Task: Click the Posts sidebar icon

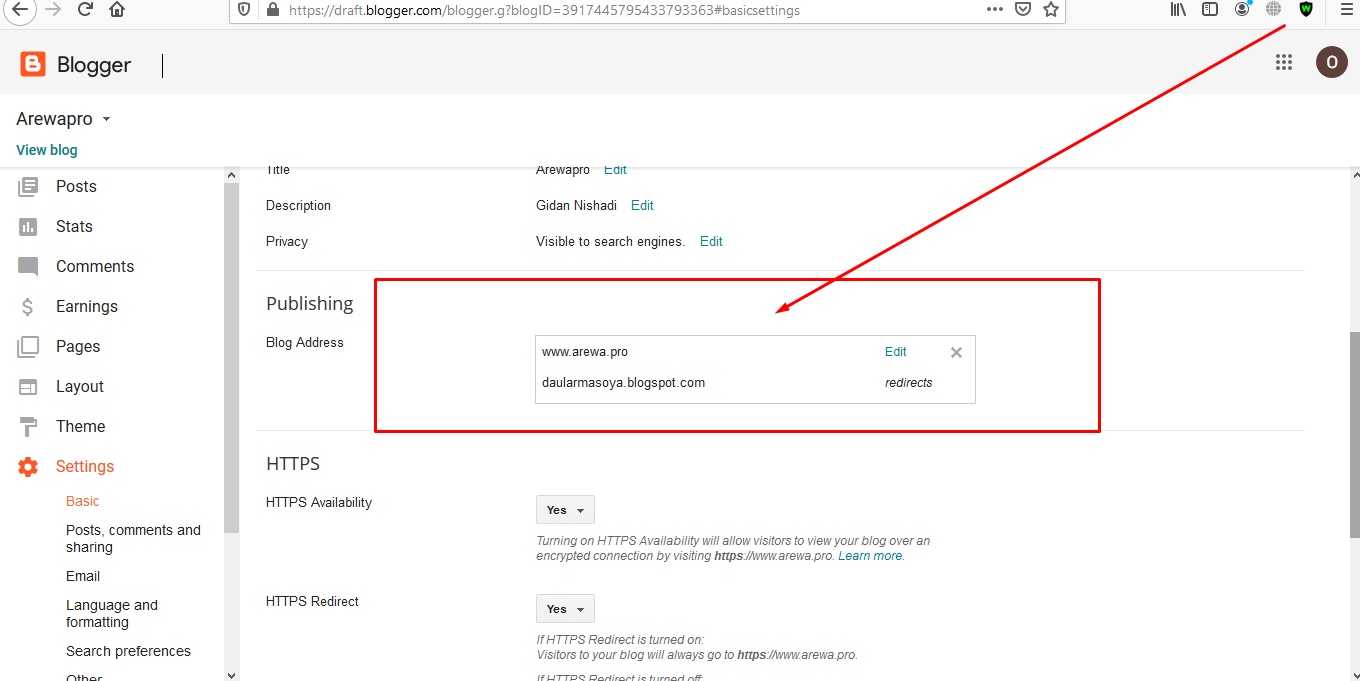Action: tap(28, 186)
